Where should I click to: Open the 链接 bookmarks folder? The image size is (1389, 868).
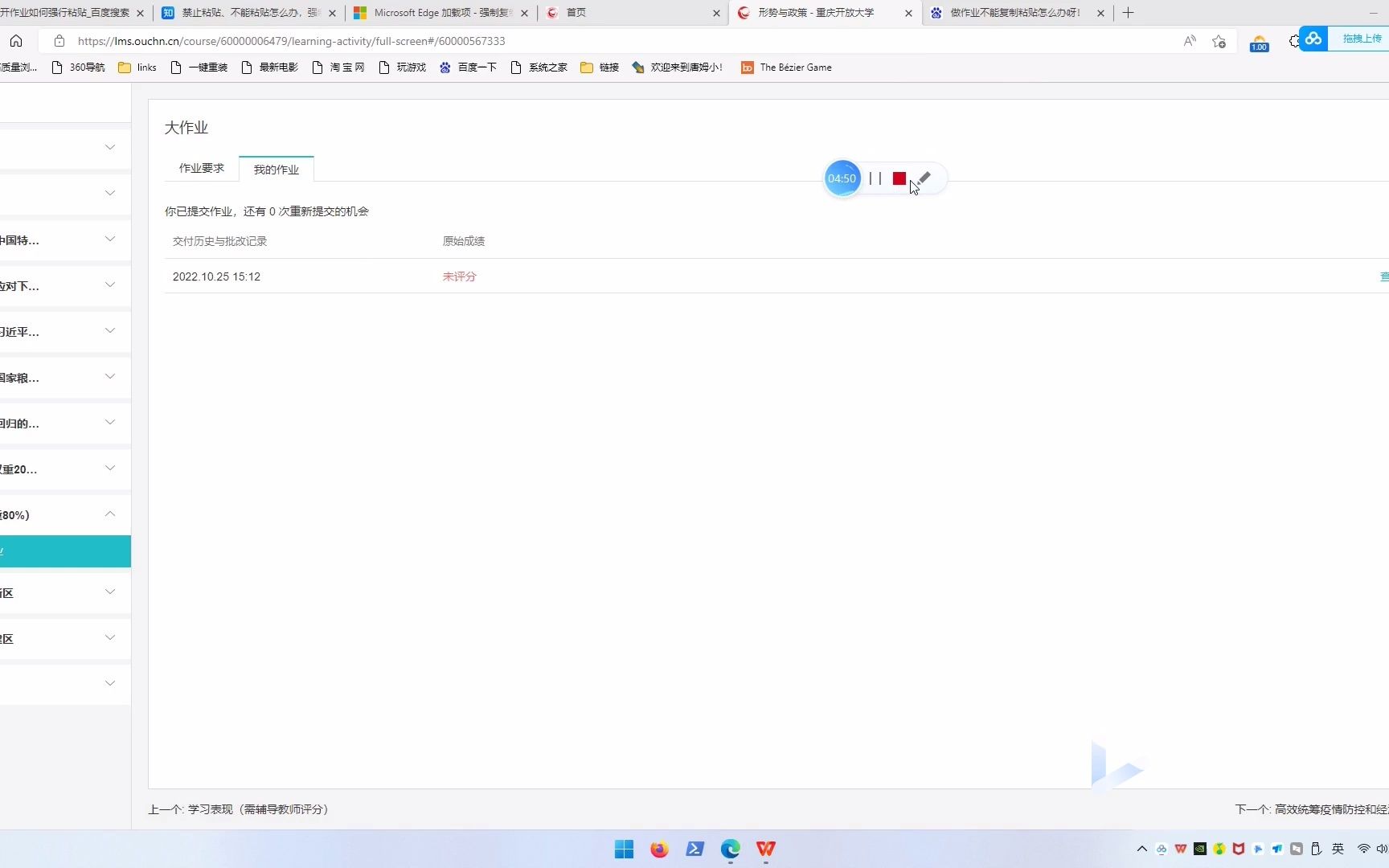600,68
